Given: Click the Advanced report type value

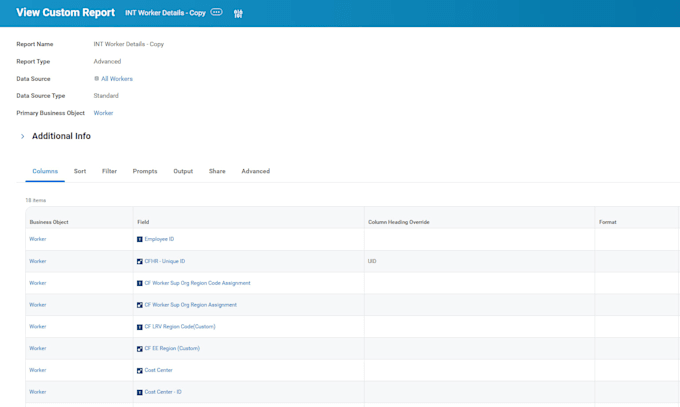Looking at the screenshot, I should (x=107, y=61).
